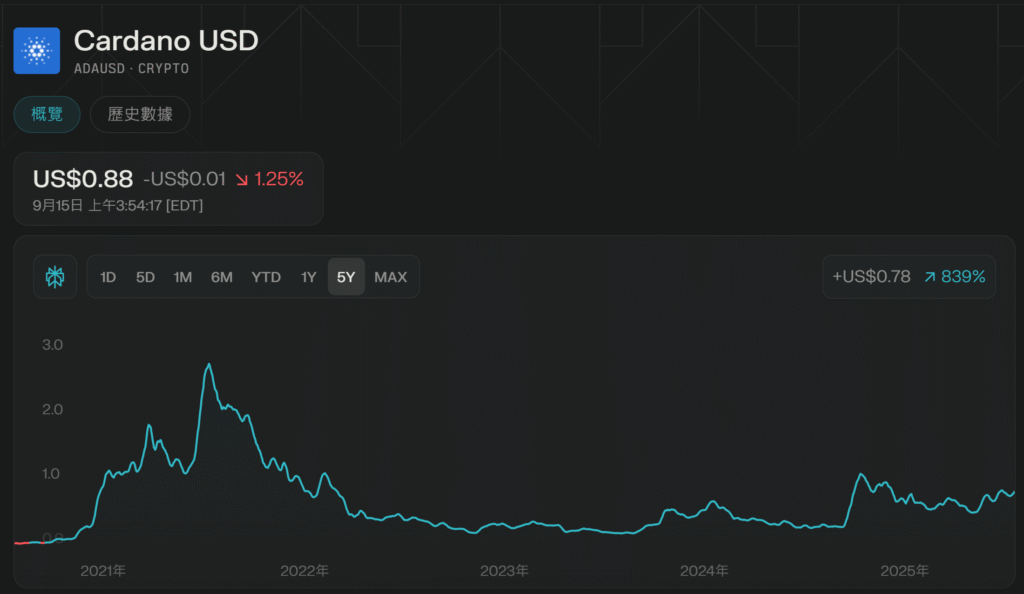Image resolution: width=1024 pixels, height=594 pixels.
Task: Click the ADAUSD · CRYPTO ticker label
Action: click(131, 69)
